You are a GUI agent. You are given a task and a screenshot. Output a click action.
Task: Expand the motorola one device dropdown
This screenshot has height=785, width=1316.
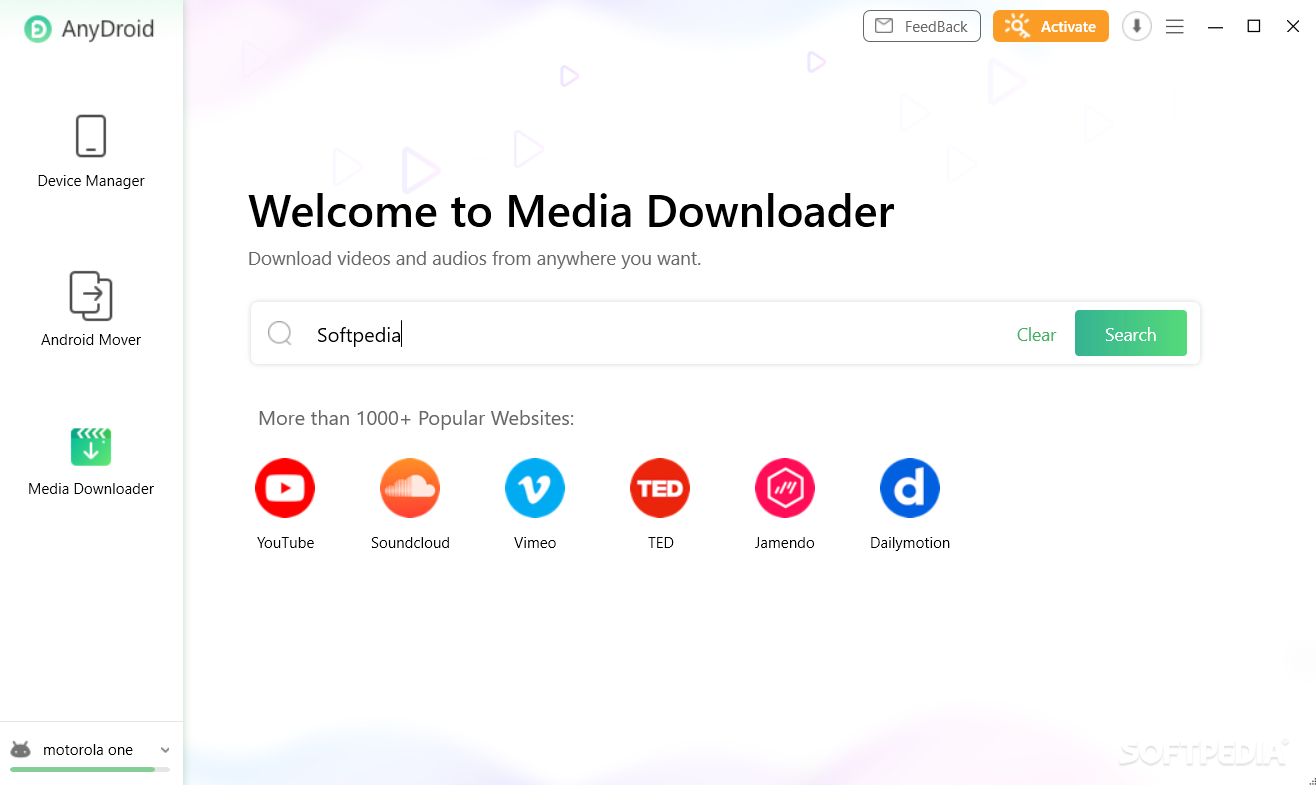165,750
